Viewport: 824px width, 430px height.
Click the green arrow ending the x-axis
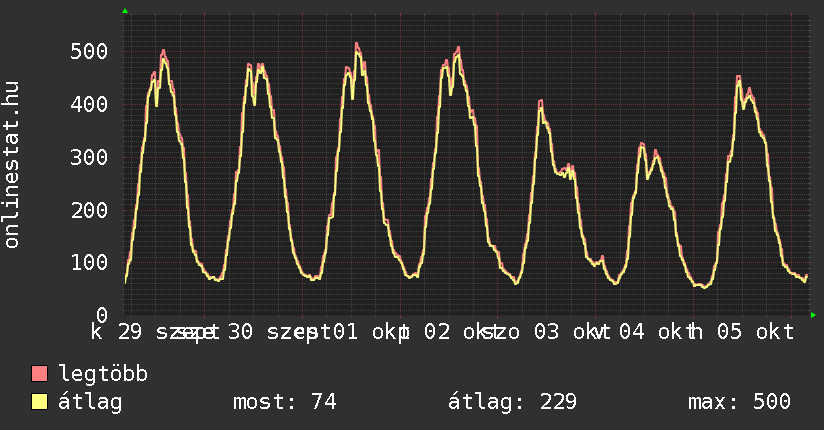pyautogui.click(x=813, y=315)
